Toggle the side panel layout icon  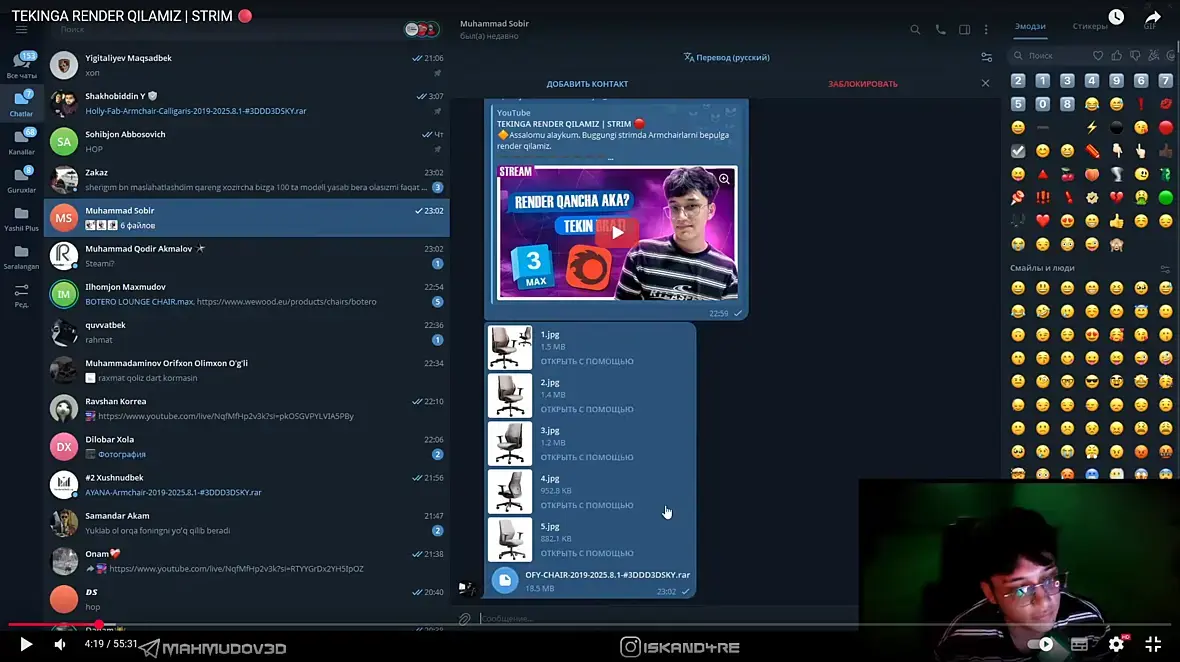tap(964, 29)
